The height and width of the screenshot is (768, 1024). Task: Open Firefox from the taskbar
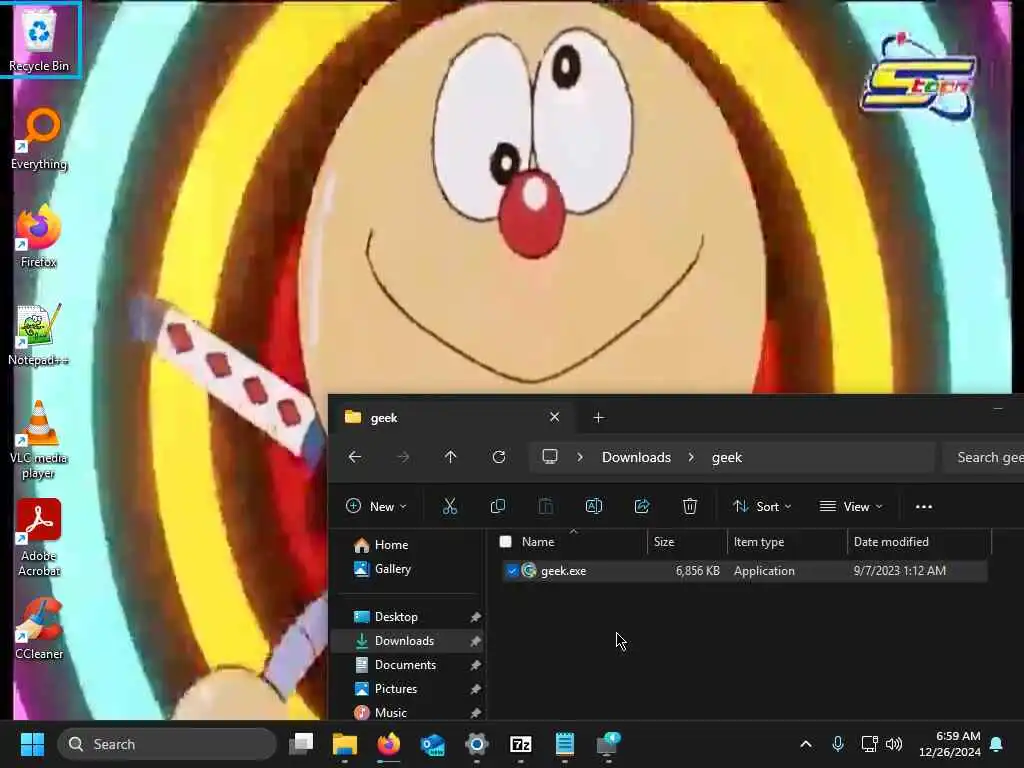389,744
